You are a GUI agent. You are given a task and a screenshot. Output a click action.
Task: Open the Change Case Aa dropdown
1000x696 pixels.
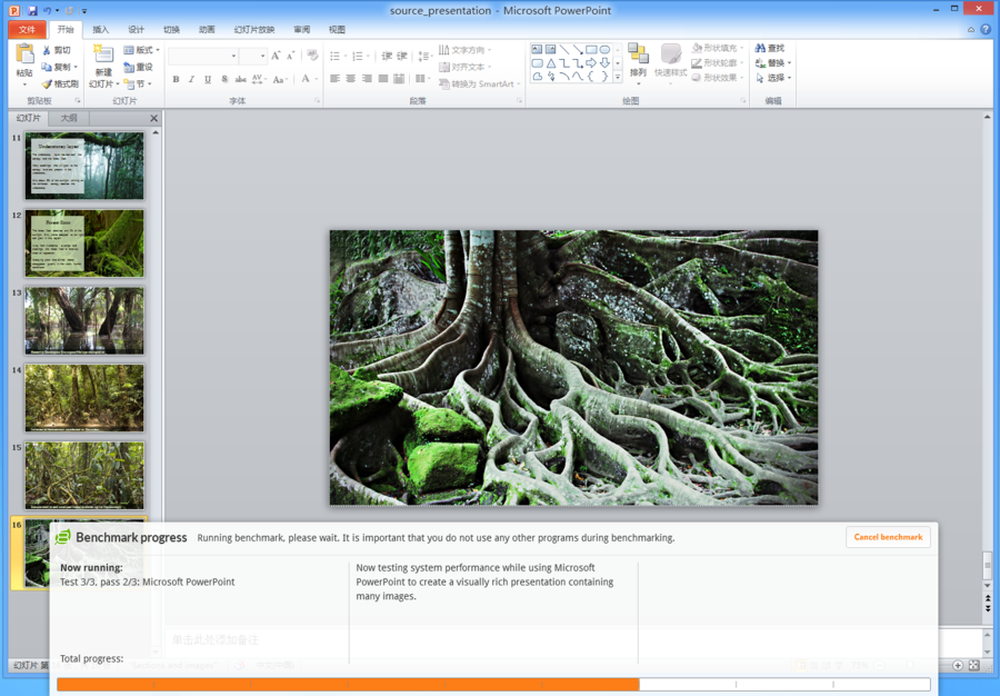pos(279,79)
